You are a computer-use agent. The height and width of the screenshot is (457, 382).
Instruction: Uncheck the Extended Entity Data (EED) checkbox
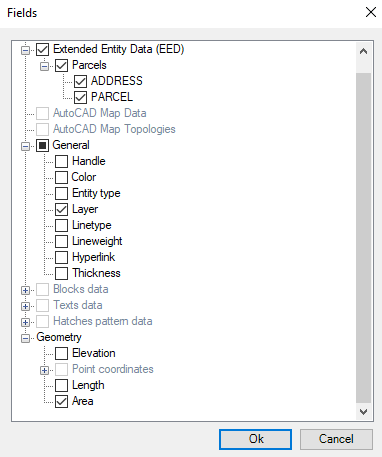click(43, 49)
